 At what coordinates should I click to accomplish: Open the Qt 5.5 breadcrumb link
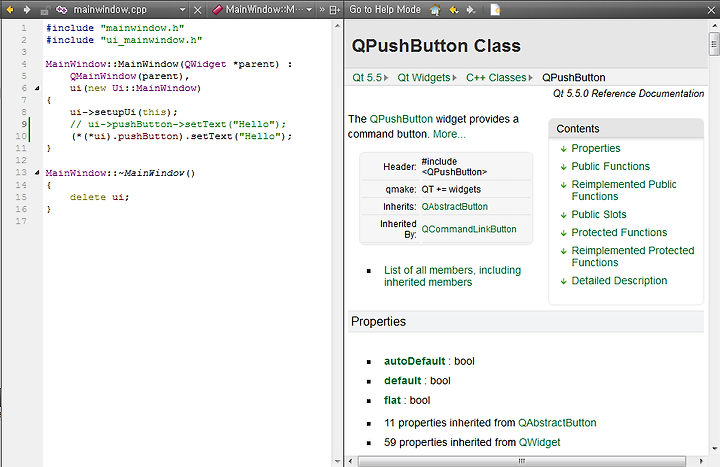[x=367, y=78]
